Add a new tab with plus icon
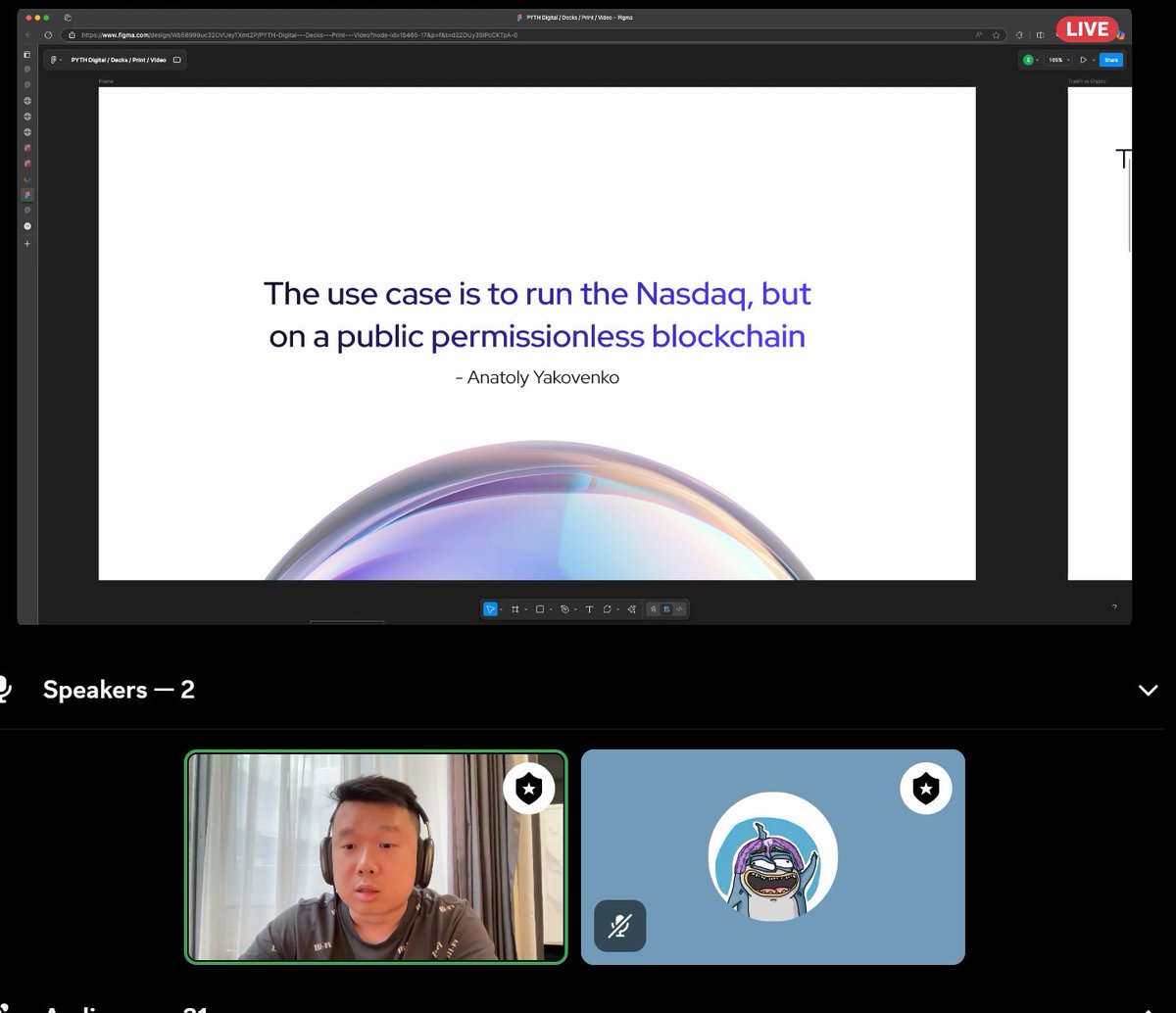This screenshot has width=1176, height=1013. click(27, 243)
